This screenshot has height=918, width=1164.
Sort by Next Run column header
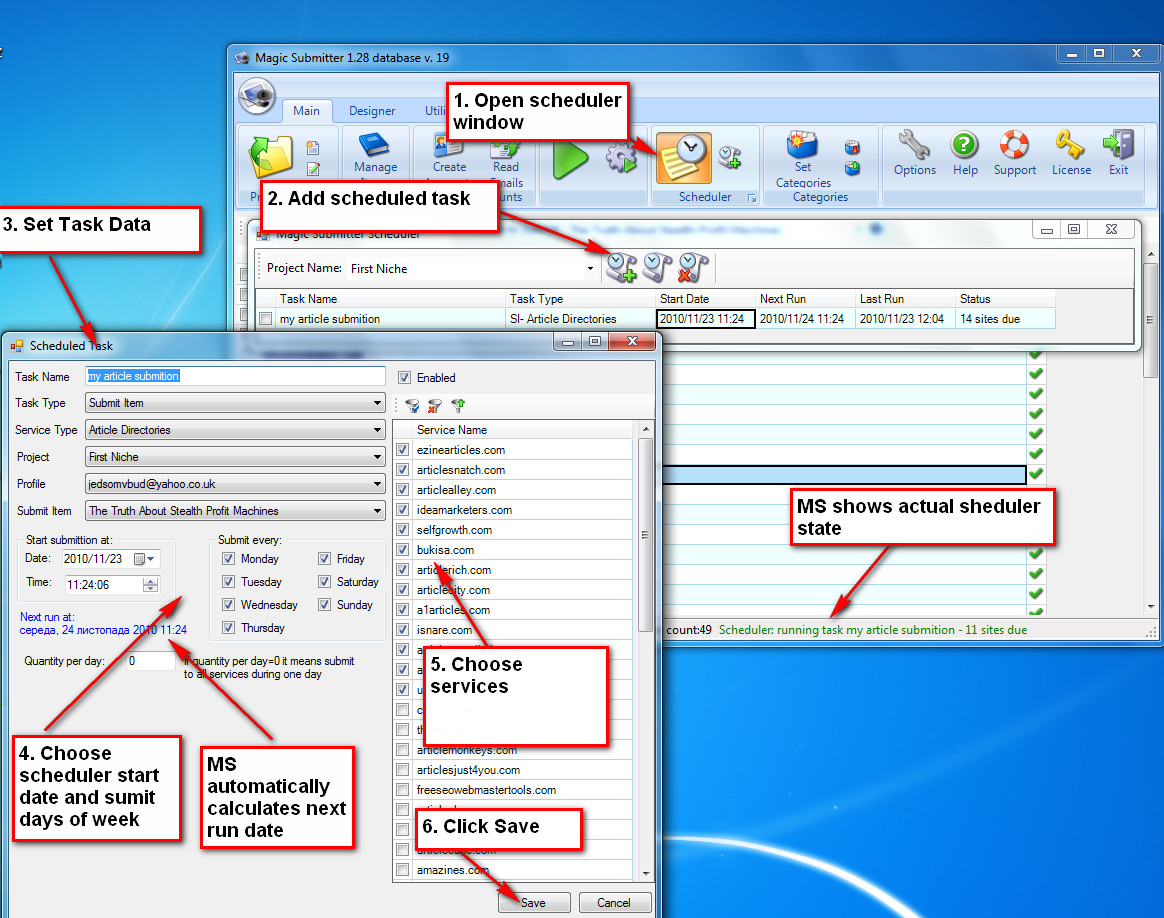(x=805, y=299)
